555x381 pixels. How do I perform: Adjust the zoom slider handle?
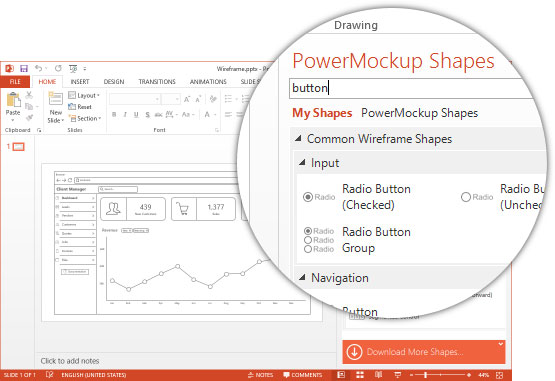[x=425, y=375]
